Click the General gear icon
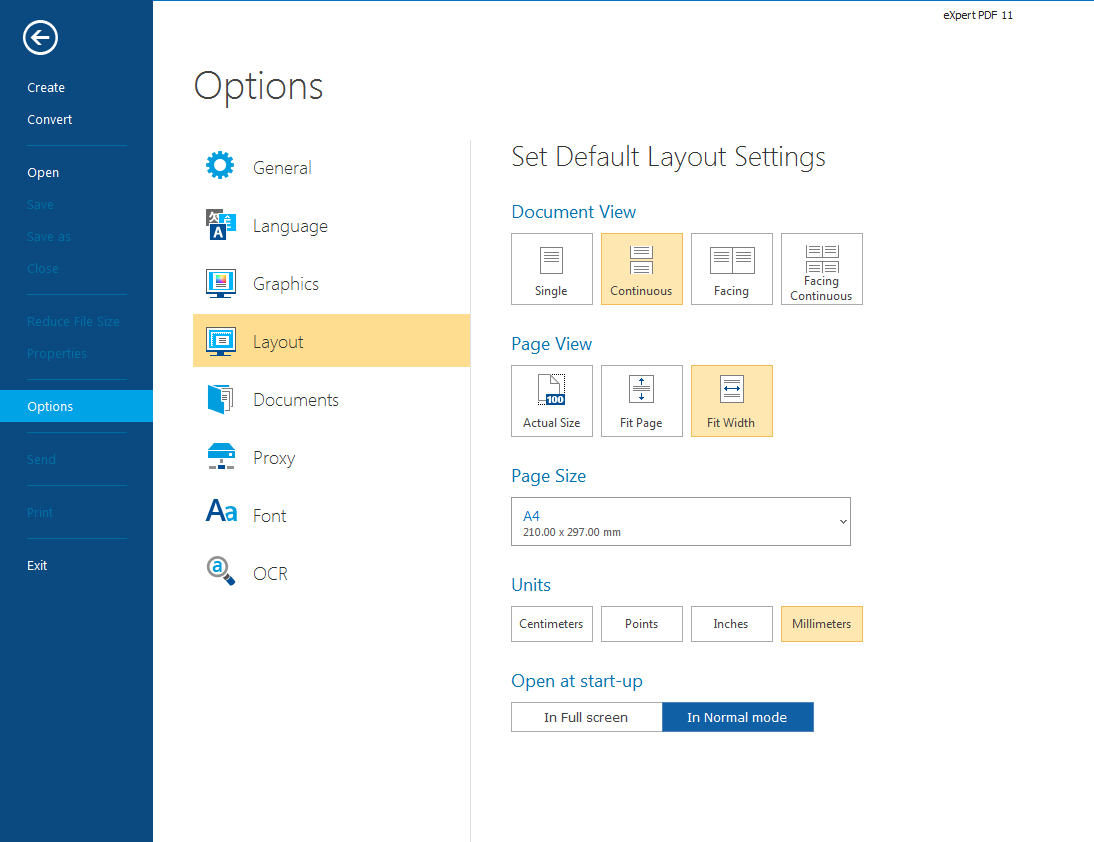Image resolution: width=1094 pixels, height=842 pixels. point(220,165)
